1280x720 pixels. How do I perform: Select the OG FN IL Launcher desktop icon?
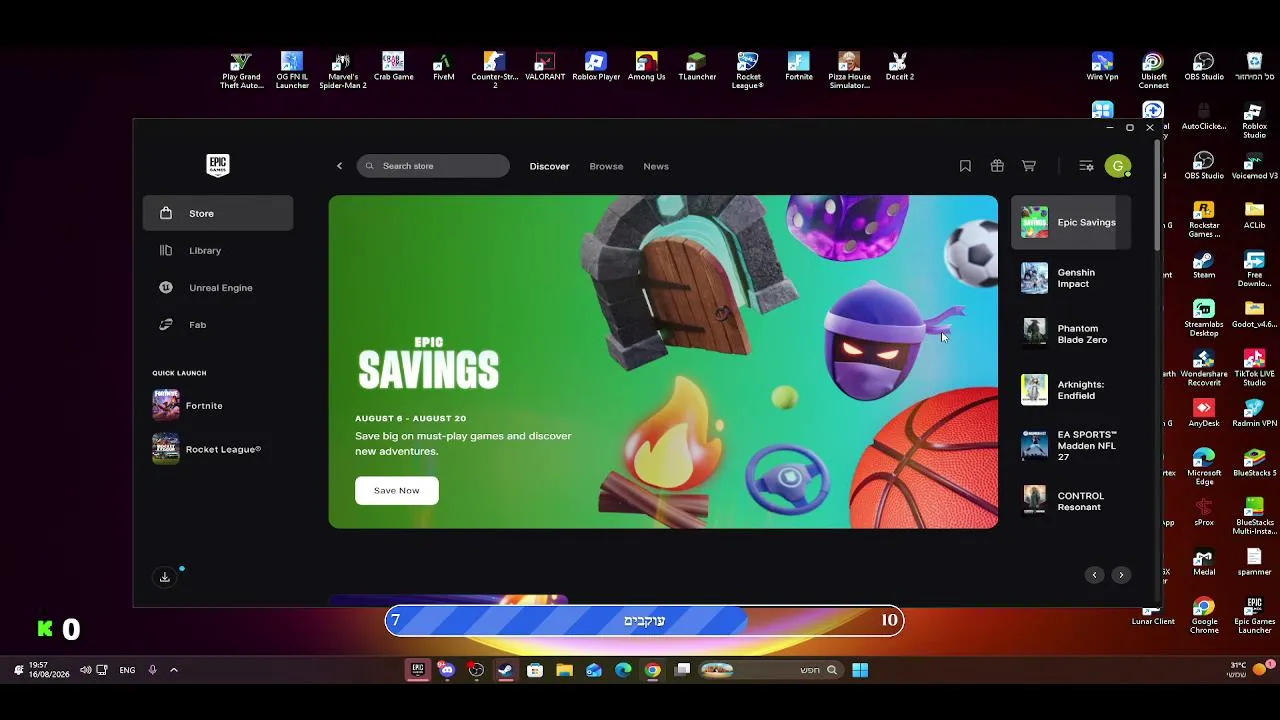pos(292,71)
